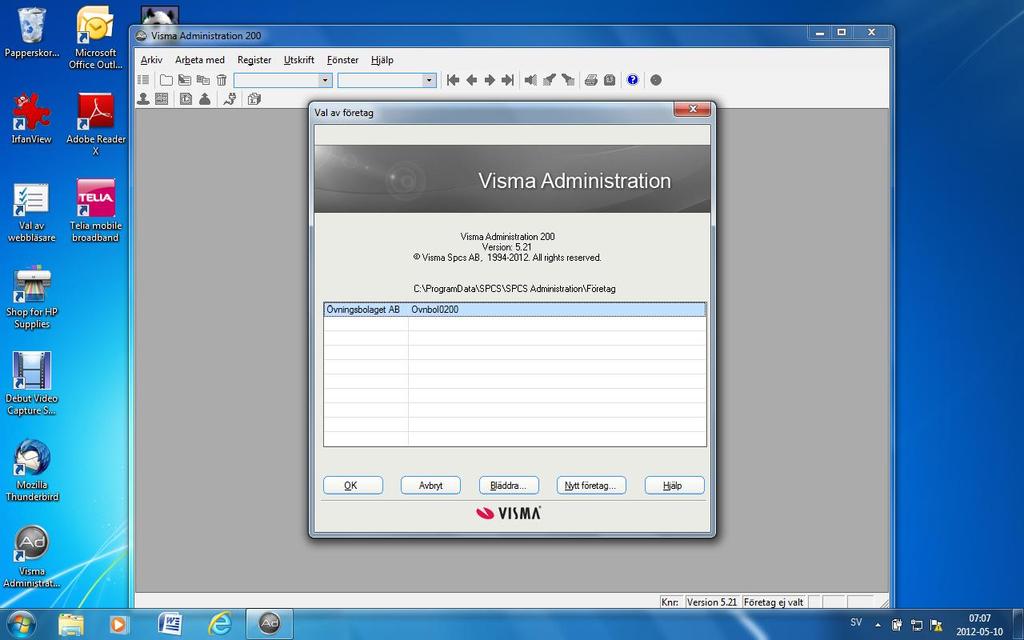Click Företag ej valt status bar field
The height and width of the screenshot is (640, 1024).
coord(774,602)
